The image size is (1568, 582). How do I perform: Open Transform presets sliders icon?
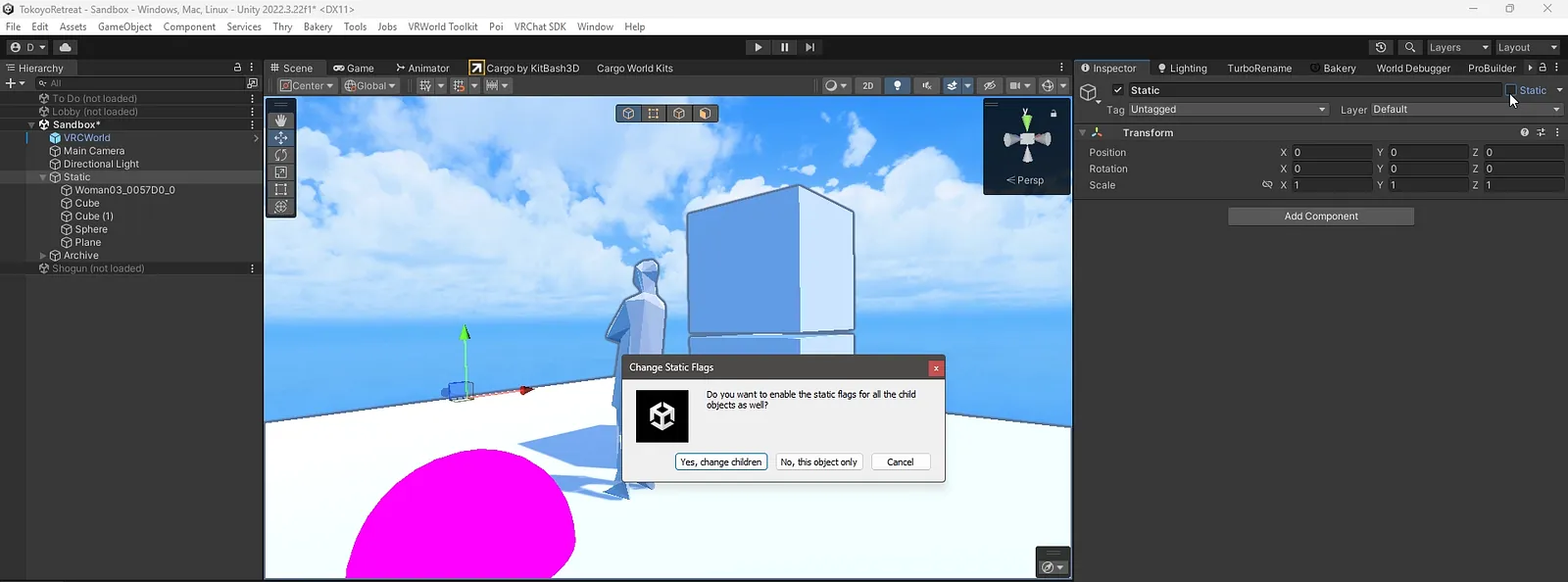(1542, 132)
